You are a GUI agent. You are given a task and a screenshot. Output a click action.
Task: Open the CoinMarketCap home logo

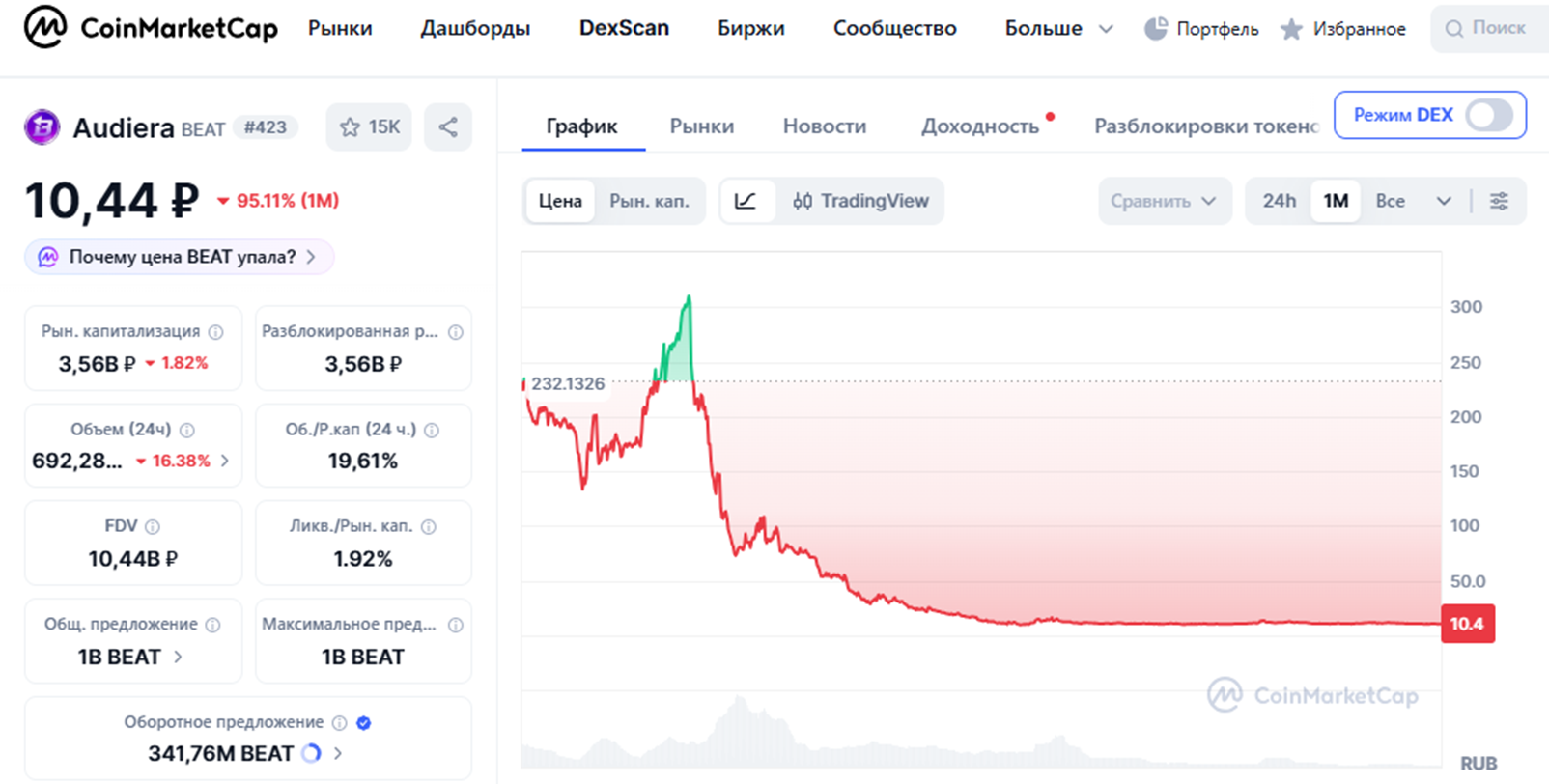tap(151, 28)
